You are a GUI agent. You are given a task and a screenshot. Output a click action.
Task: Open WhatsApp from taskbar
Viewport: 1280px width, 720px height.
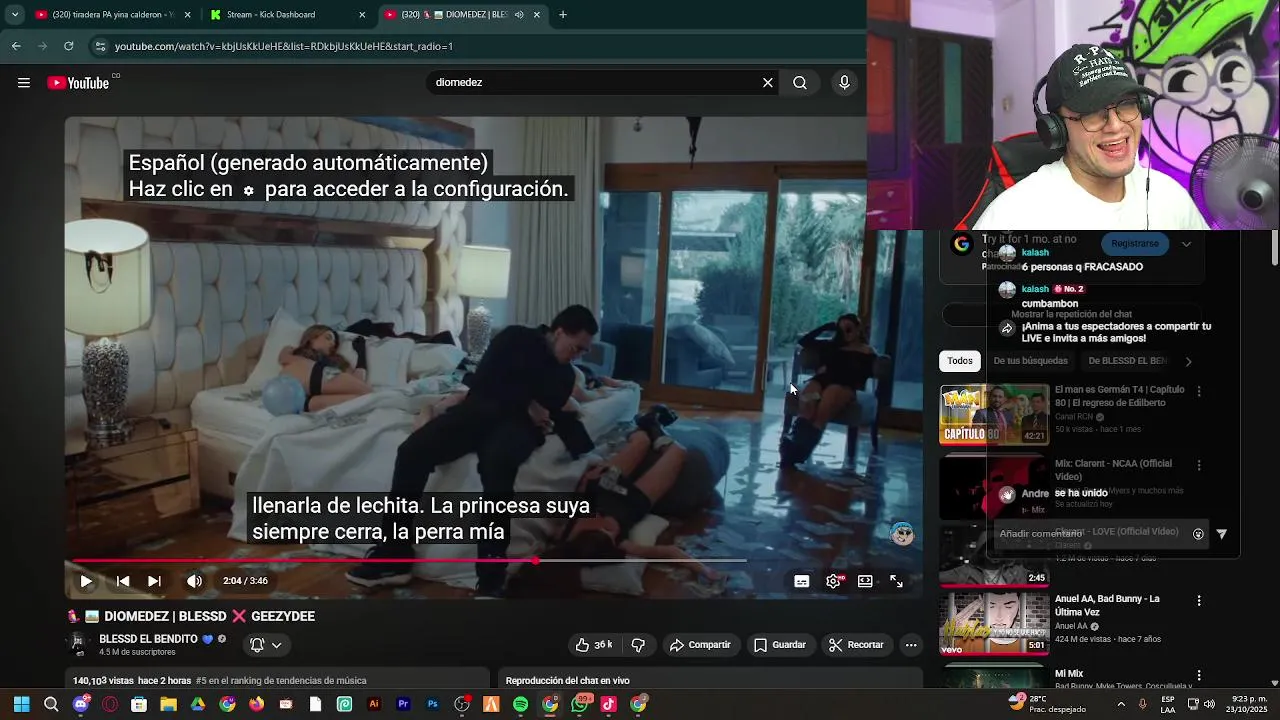click(x=580, y=704)
